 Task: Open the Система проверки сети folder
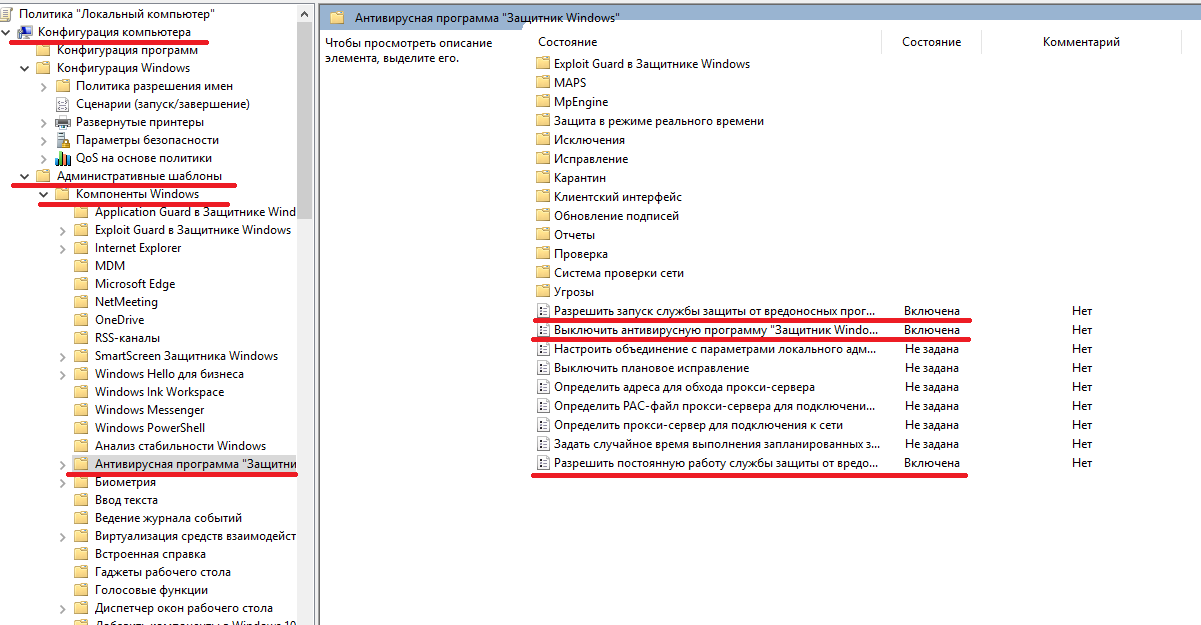tap(618, 273)
